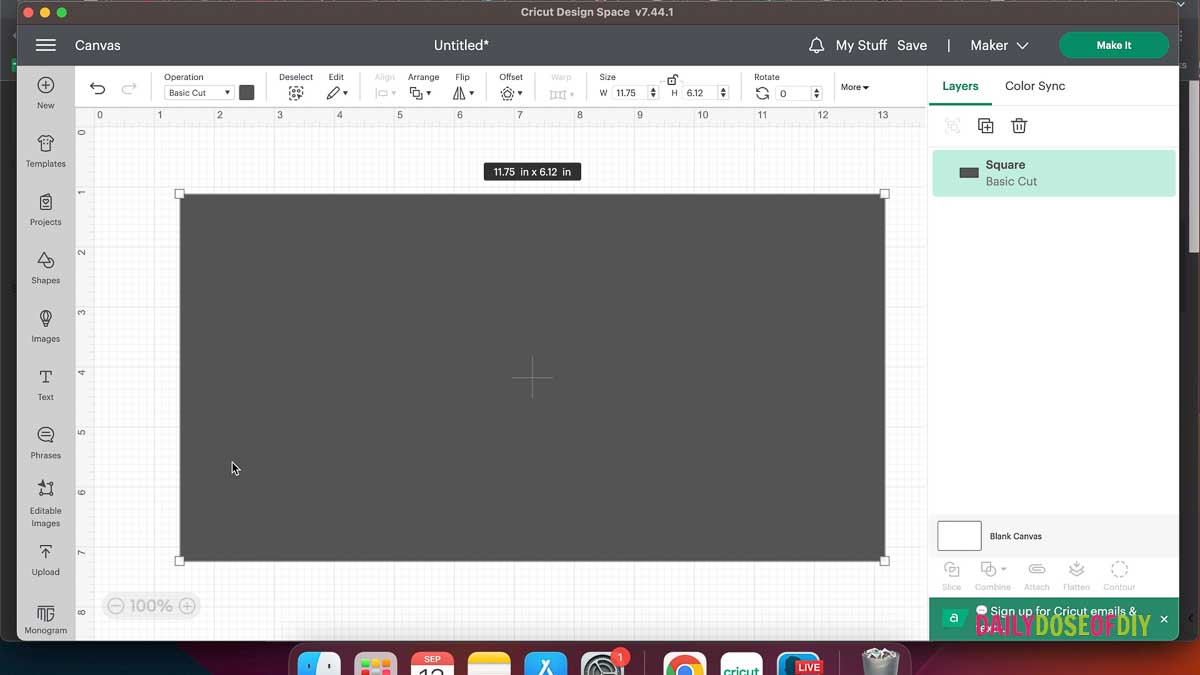This screenshot has width=1200, height=675.
Task: Click the operation color swatch
Action: tap(247, 93)
